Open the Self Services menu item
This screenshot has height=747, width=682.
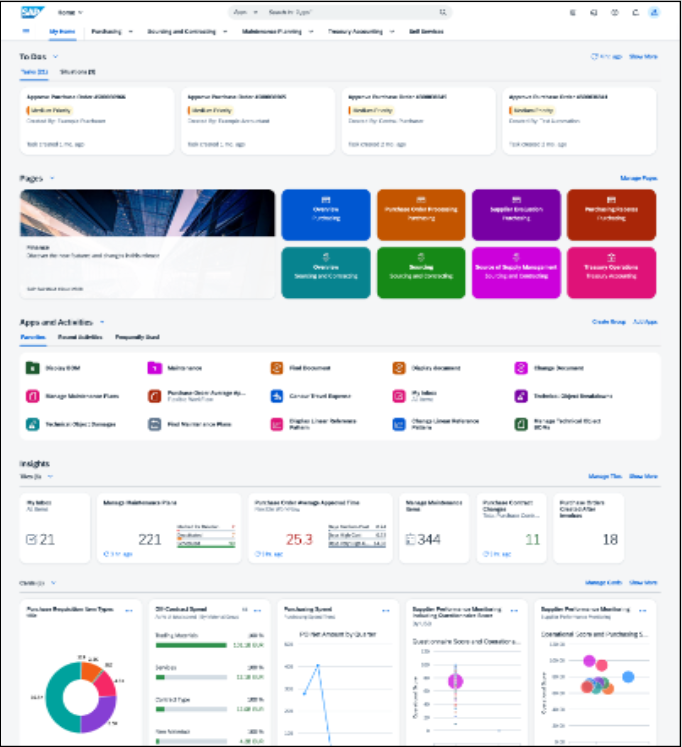(x=426, y=31)
